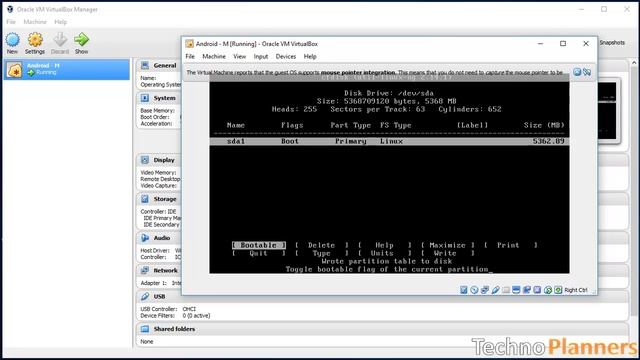The height and width of the screenshot is (360, 640).
Task: Click 'Controller: IDE' text in Storage
Action: click(x=158, y=211)
